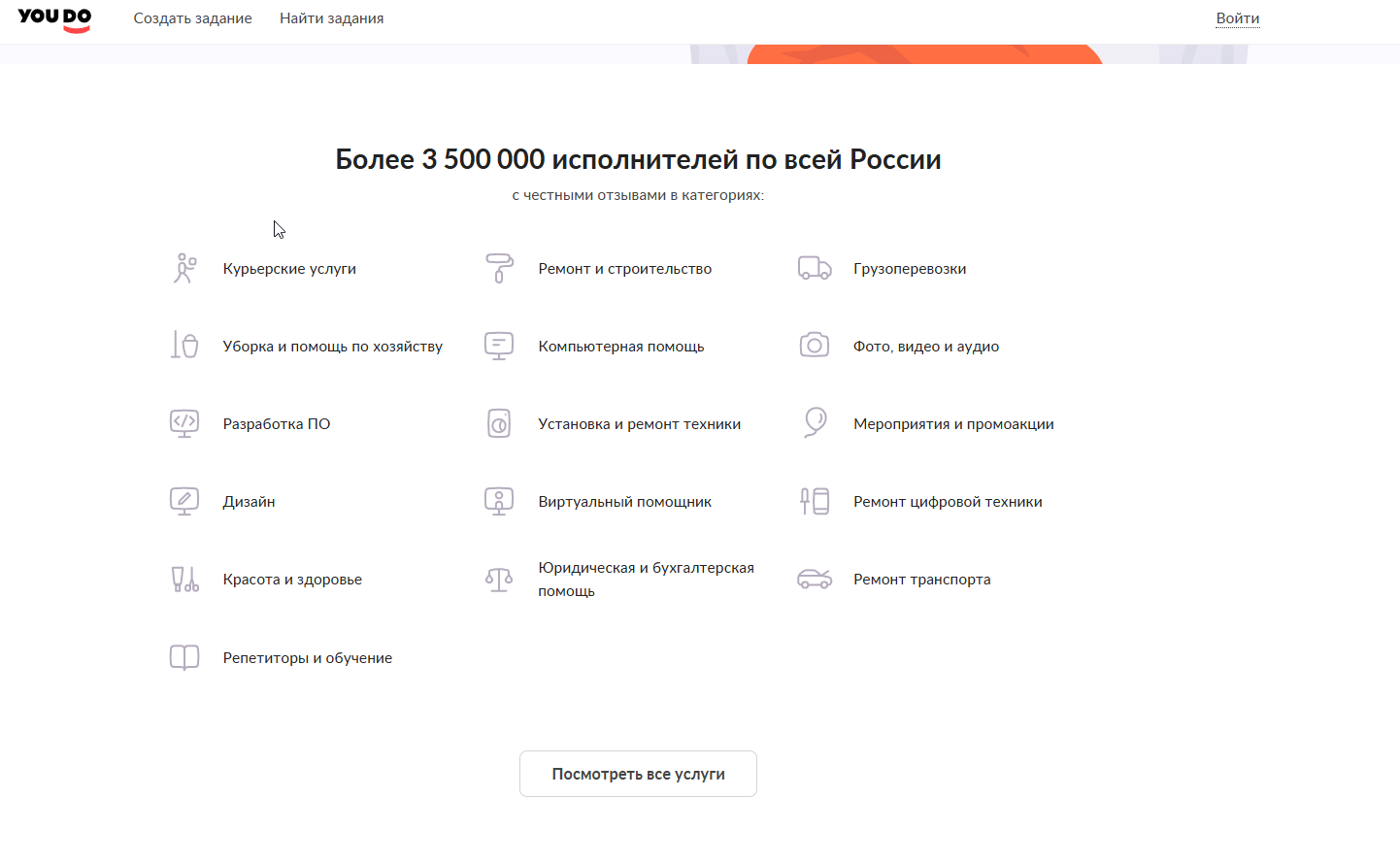
Task: Open Создать задание in top navigation
Action: [192, 18]
